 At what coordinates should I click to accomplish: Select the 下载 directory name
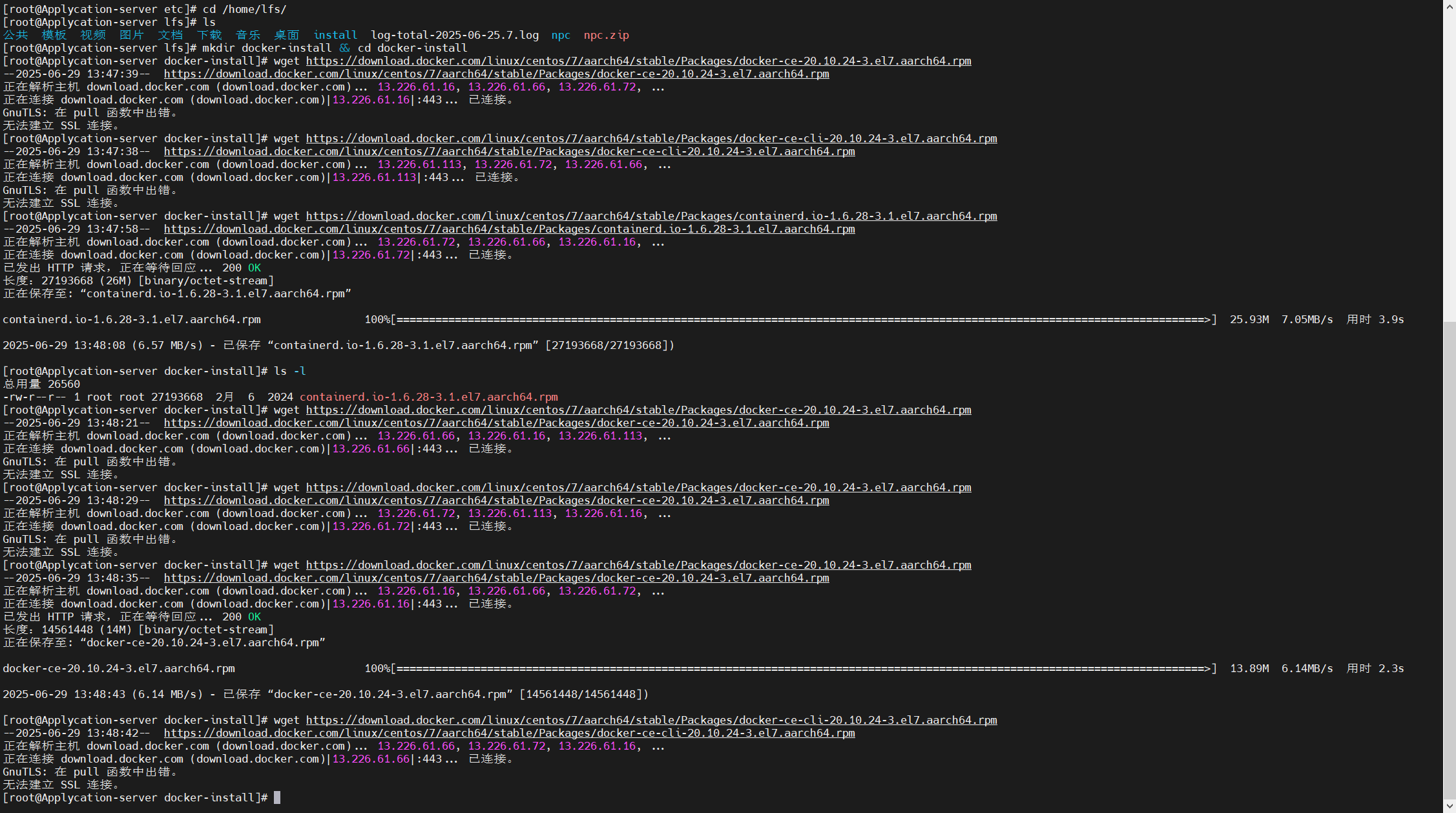tap(208, 35)
